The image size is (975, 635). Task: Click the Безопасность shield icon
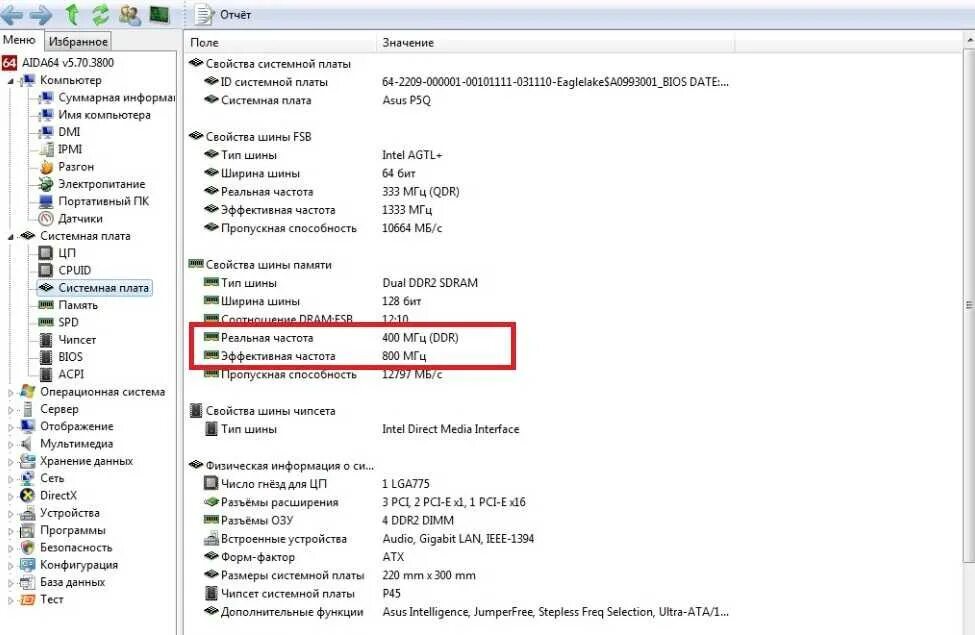[27, 548]
